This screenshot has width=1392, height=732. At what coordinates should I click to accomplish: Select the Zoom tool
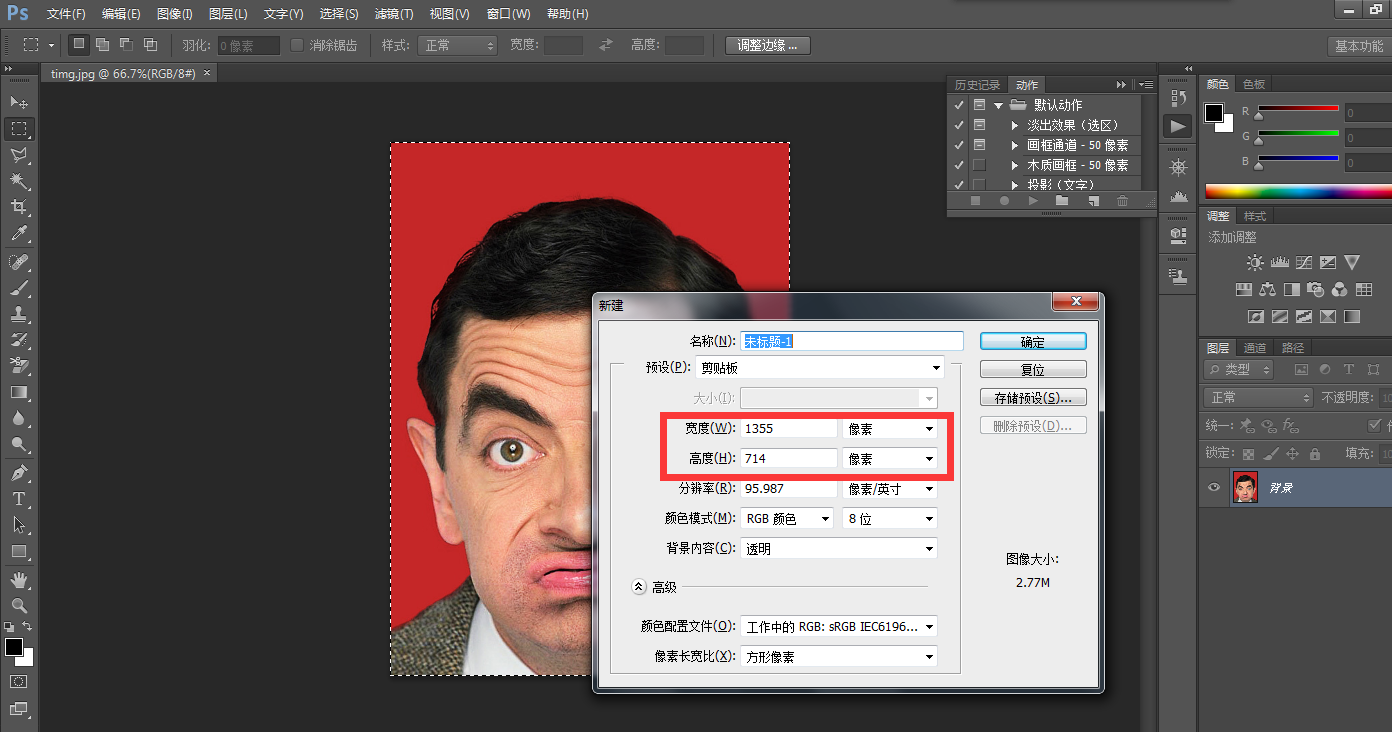(x=19, y=606)
